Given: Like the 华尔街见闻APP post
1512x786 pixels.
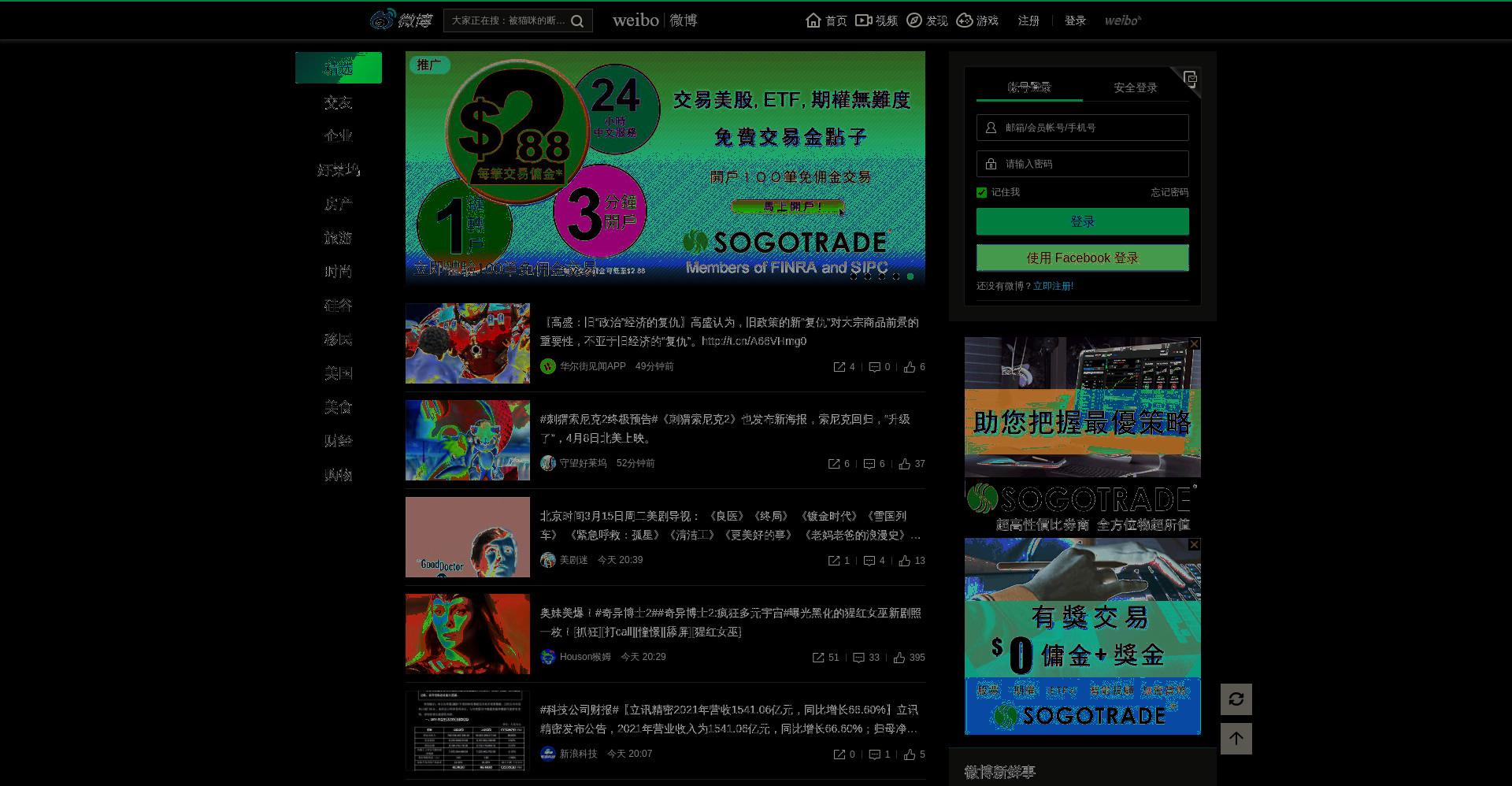Looking at the screenshot, I should [x=915, y=367].
